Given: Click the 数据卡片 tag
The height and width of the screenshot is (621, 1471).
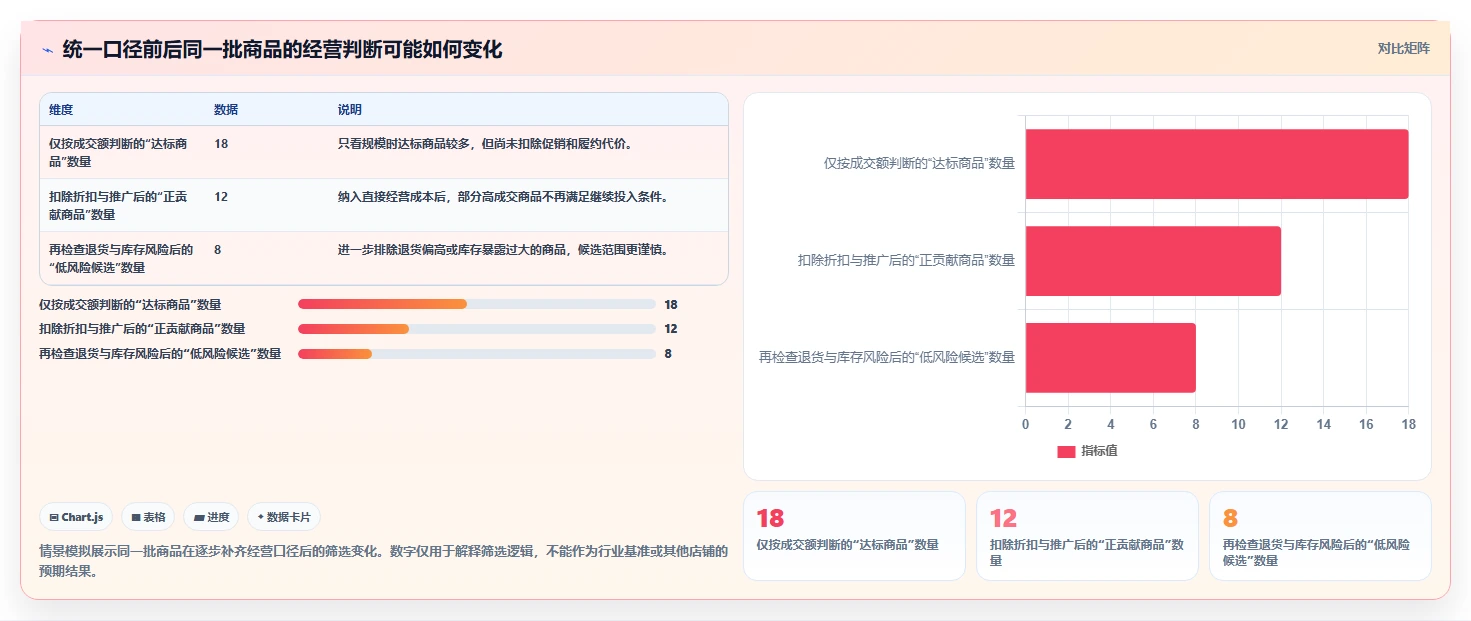Looking at the screenshot, I should [x=284, y=517].
